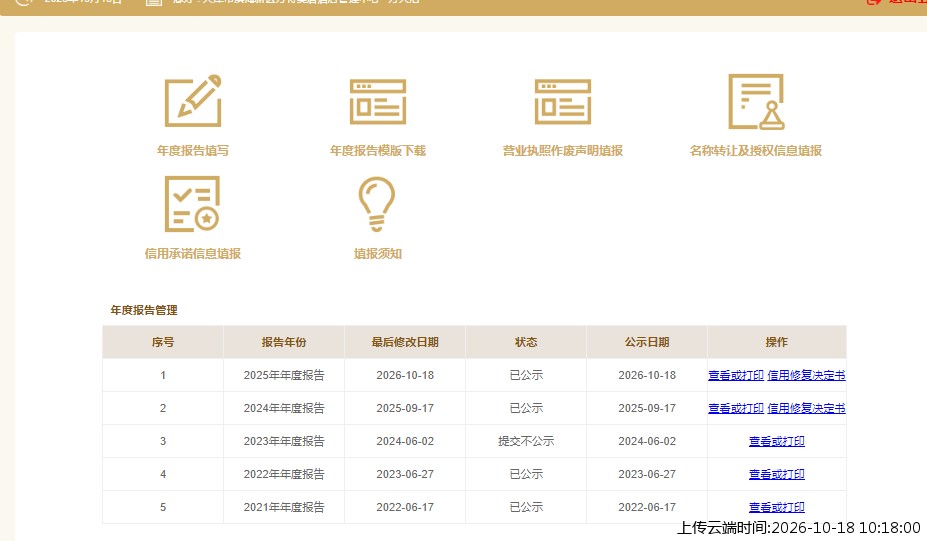Image resolution: width=927 pixels, height=541 pixels.
Task: Click the red exit icon at the top right
Action: pyautogui.click(x=873, y=2)
